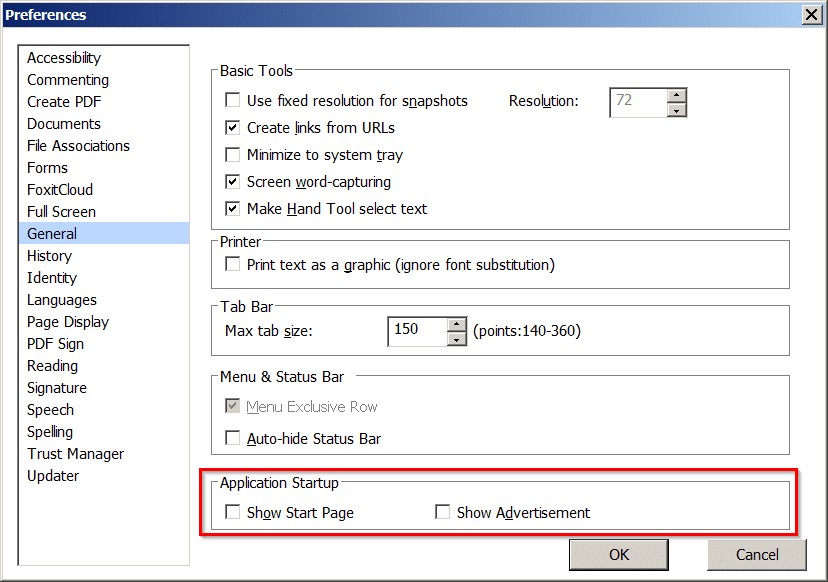This screenshot has width=828, height=582.
Task: Enable Show Start Page at startup
Action: point(233,513)
